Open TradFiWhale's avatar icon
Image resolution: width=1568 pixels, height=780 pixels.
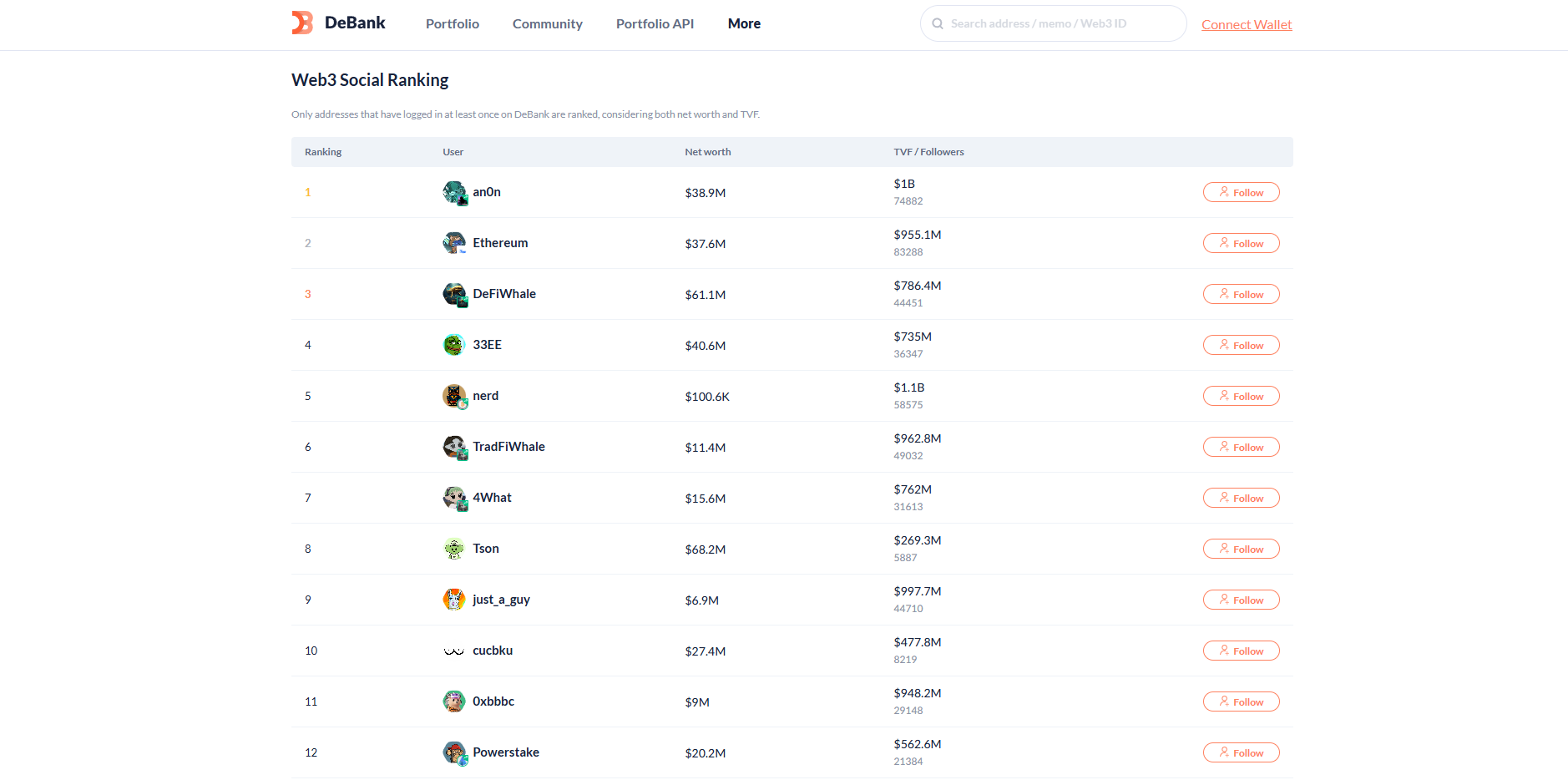[x=454, y=447]
